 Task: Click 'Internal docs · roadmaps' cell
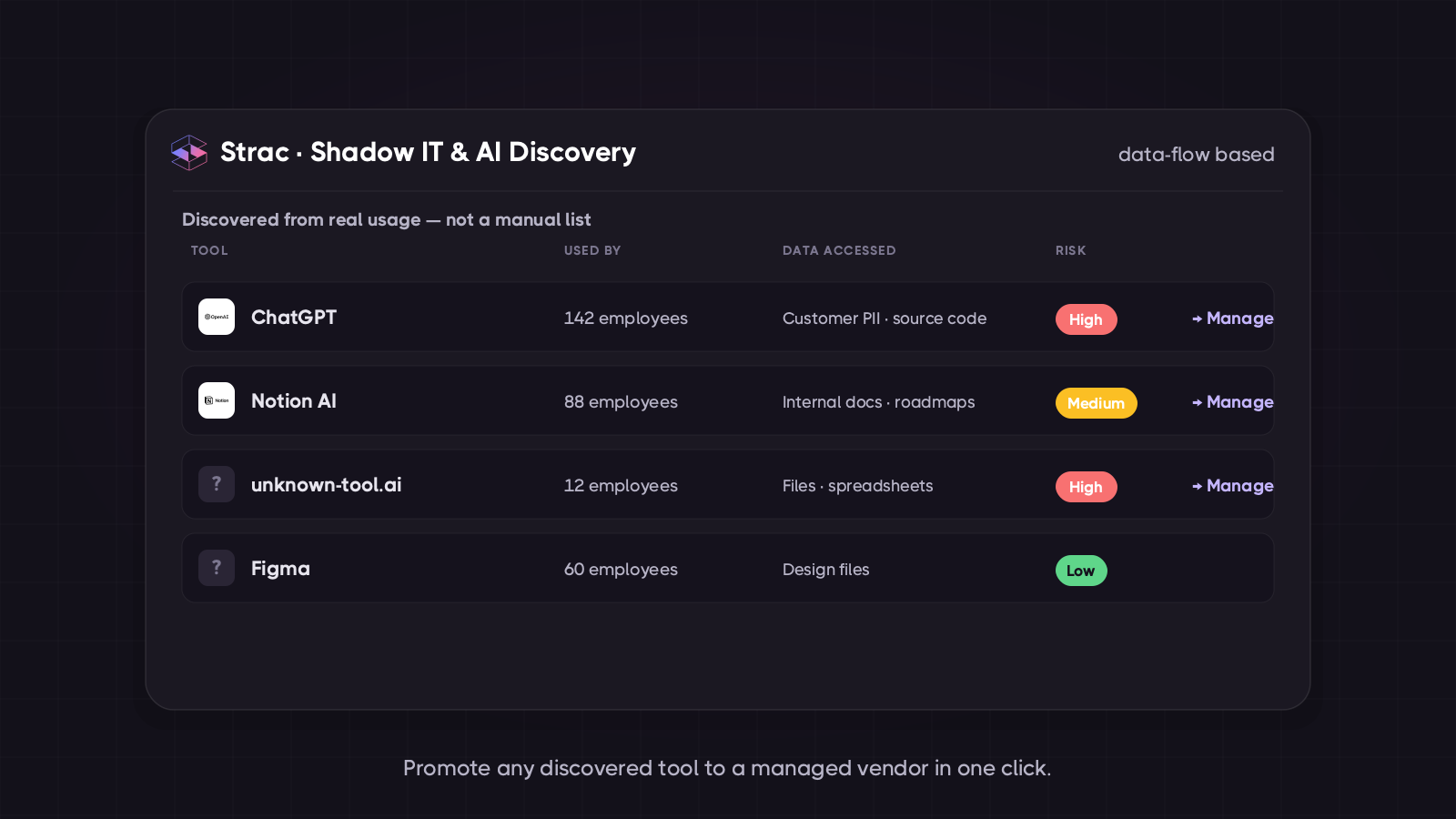point(879,402)
